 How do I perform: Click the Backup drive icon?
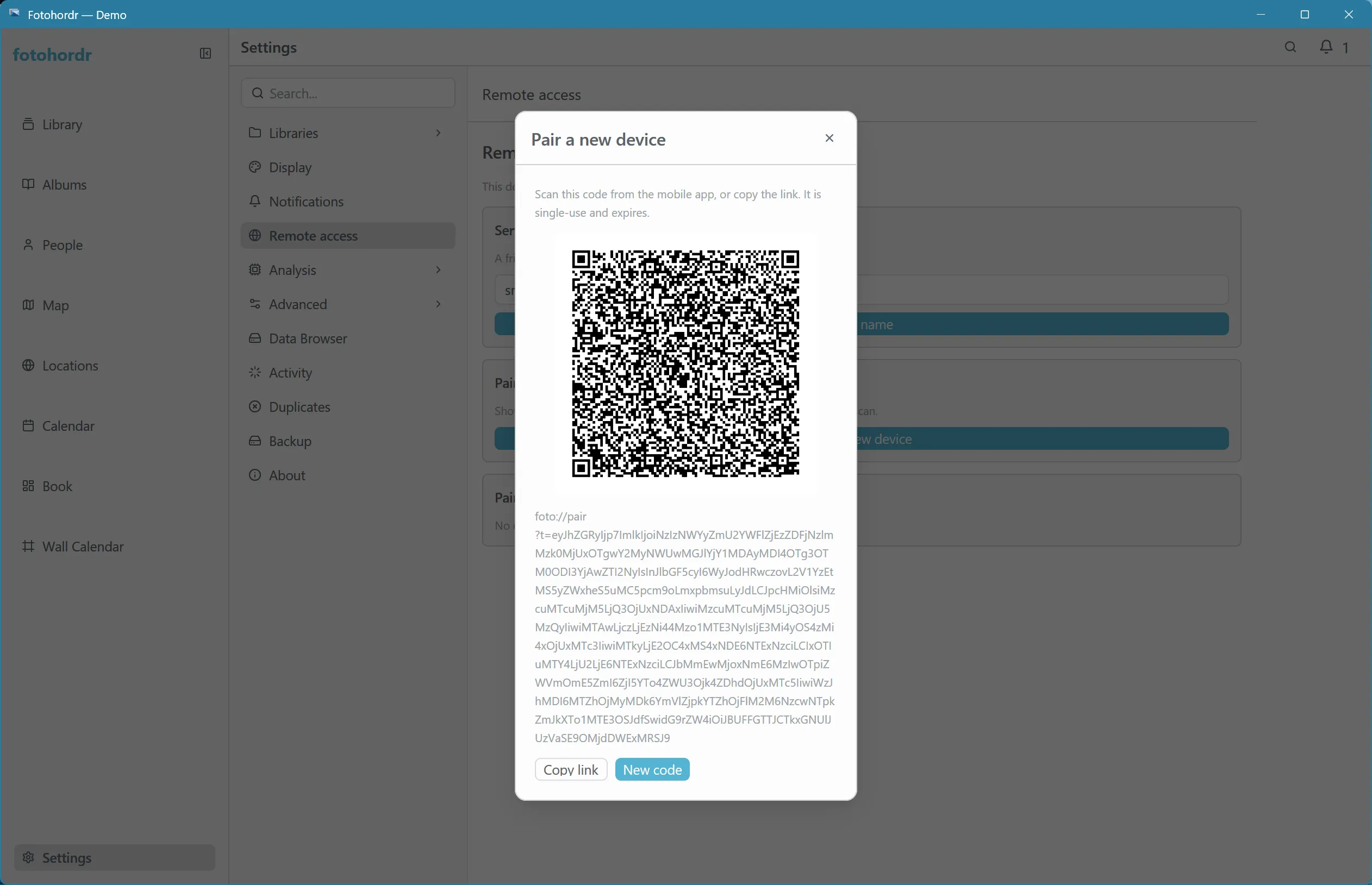255,441
